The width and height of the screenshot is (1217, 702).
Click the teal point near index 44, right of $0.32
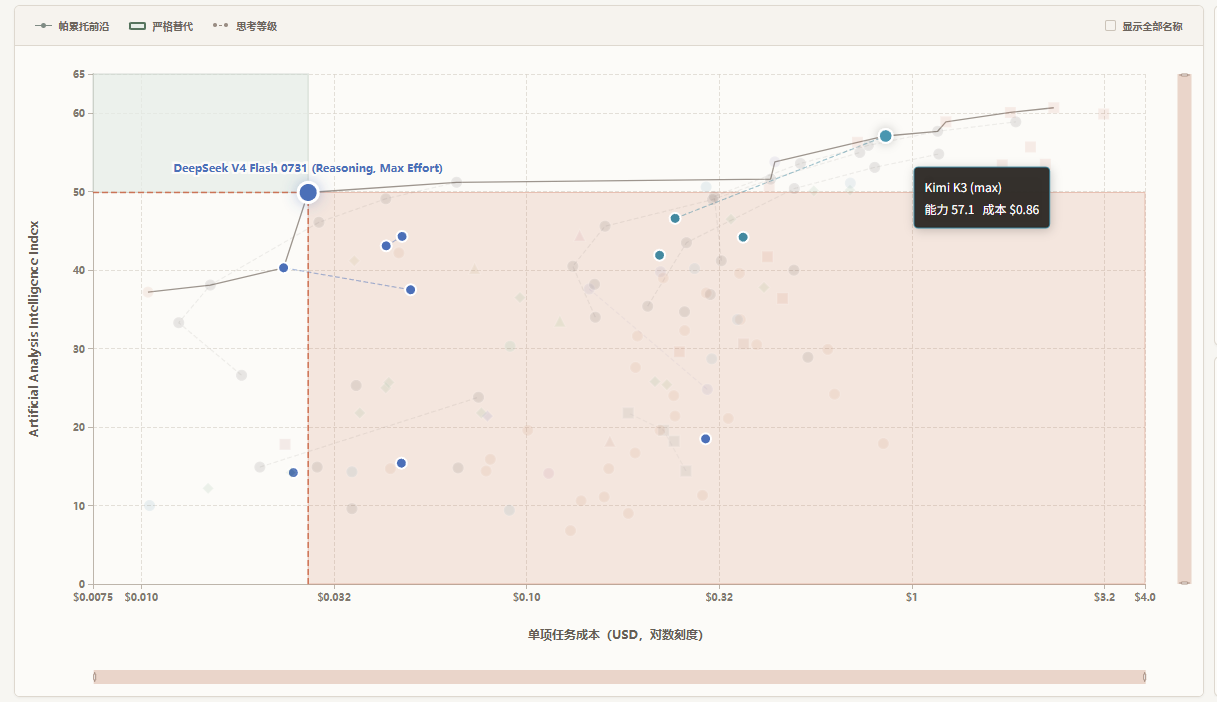click(743, 237)
